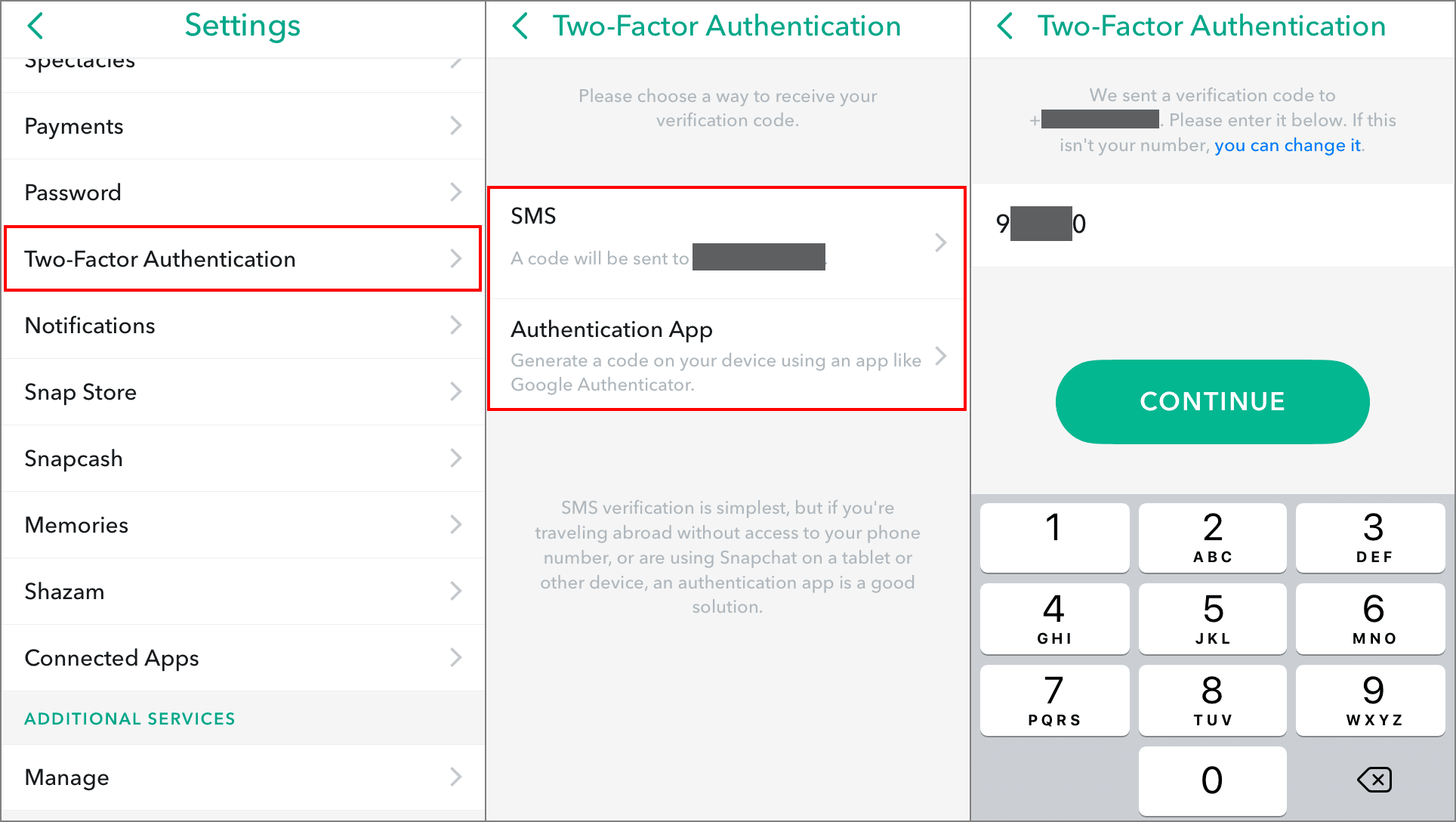The height and width of the screenshot is (822, 1456).
Task: Tap the green CONTINUE button
Action: pyautogui.click(x=1212, y=401)
